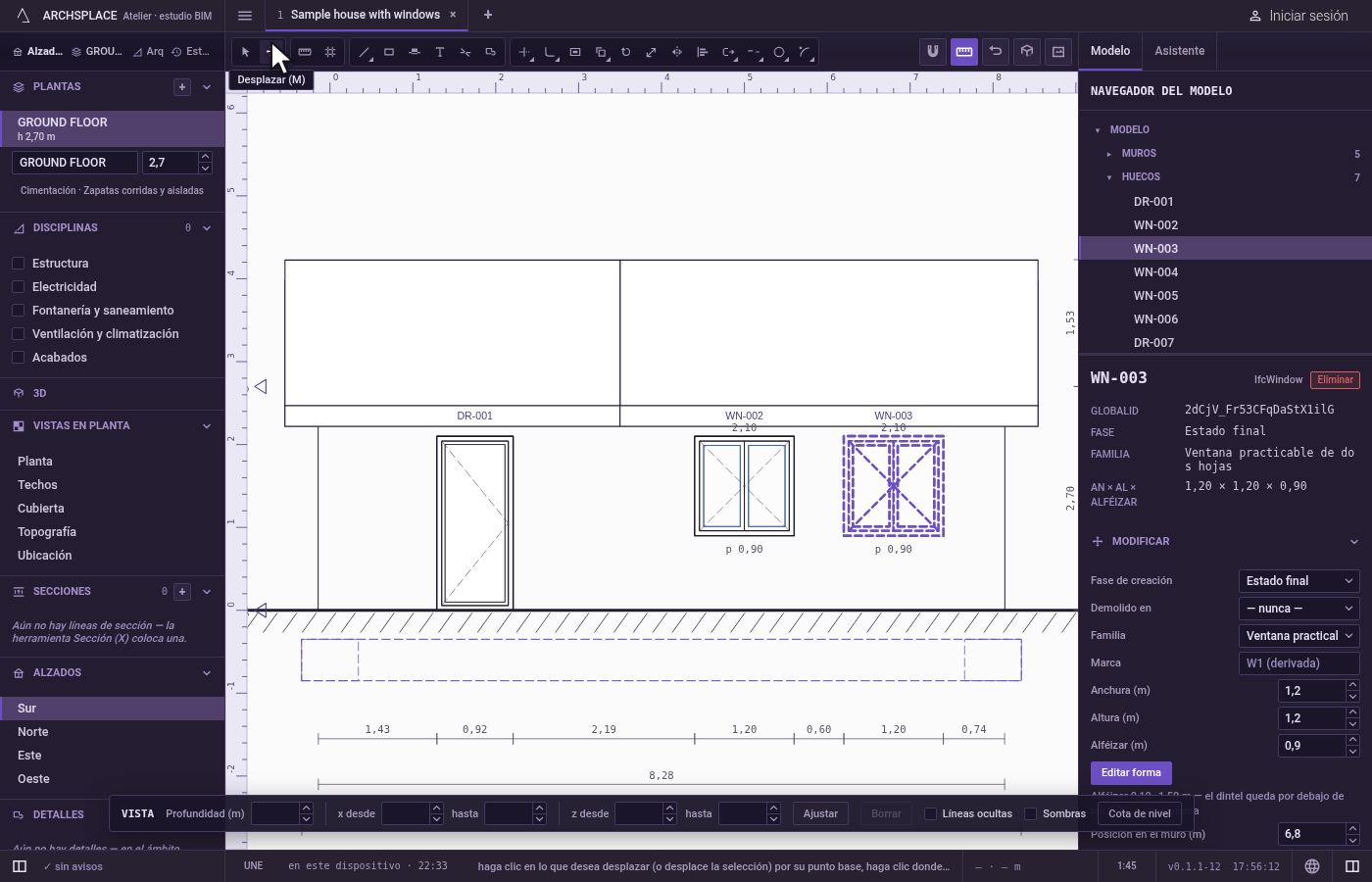1372x882 pixels.
Task: Select the text tool in toolbar
Action: (440, 52)
